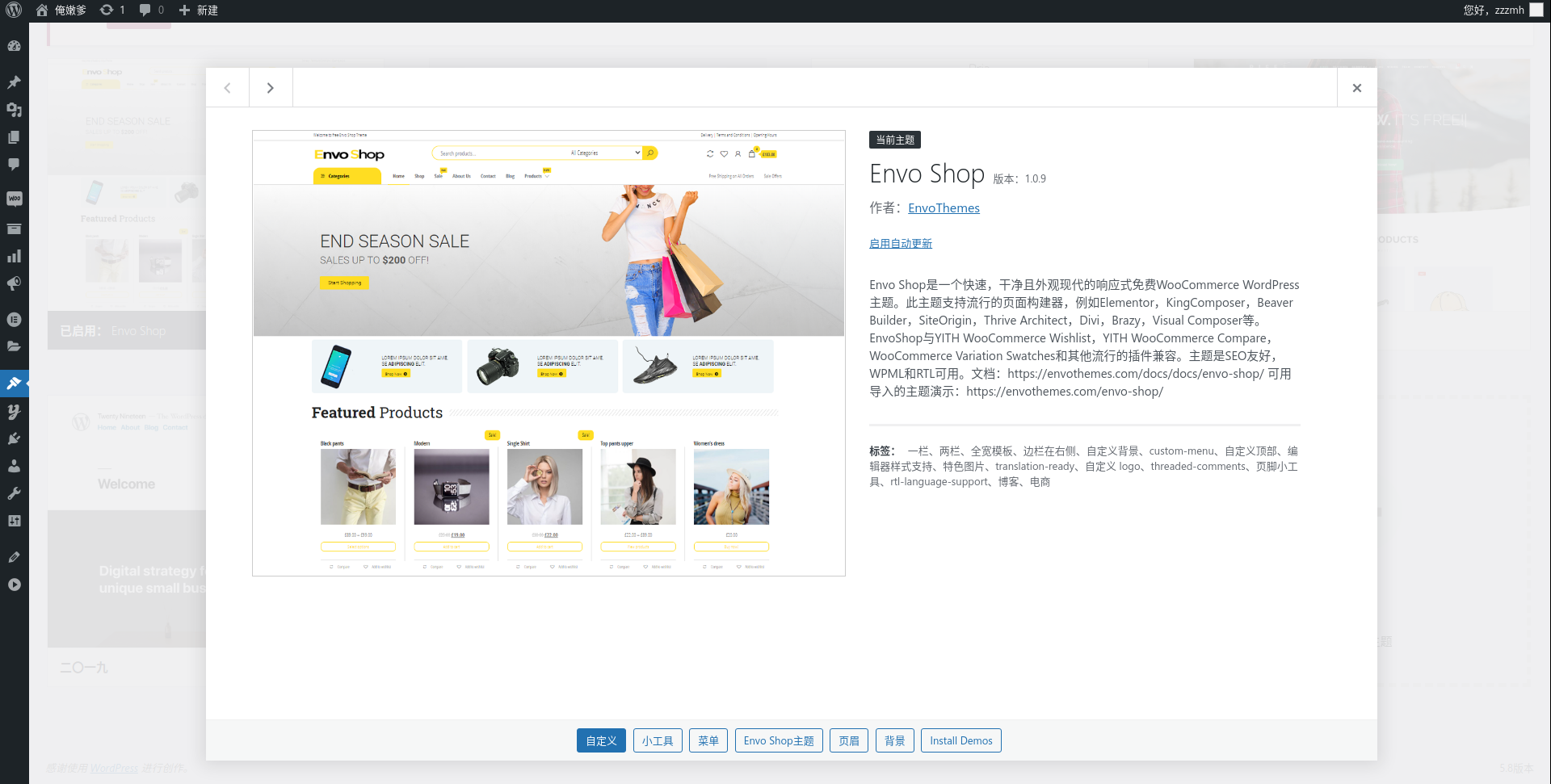Open Posts via pushpin sidebar icon
Screen dimensions: 1551x784
tap(14, 82)
